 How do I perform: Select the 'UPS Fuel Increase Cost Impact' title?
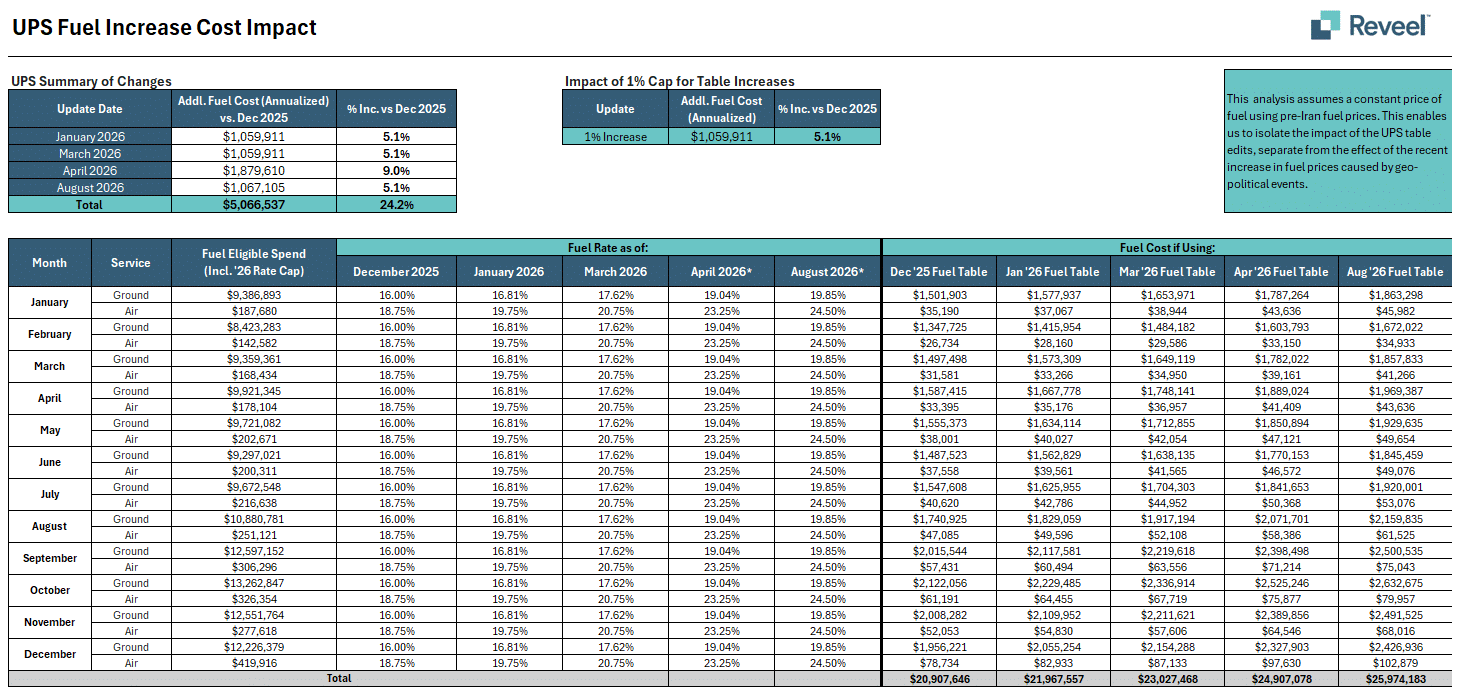164,28
